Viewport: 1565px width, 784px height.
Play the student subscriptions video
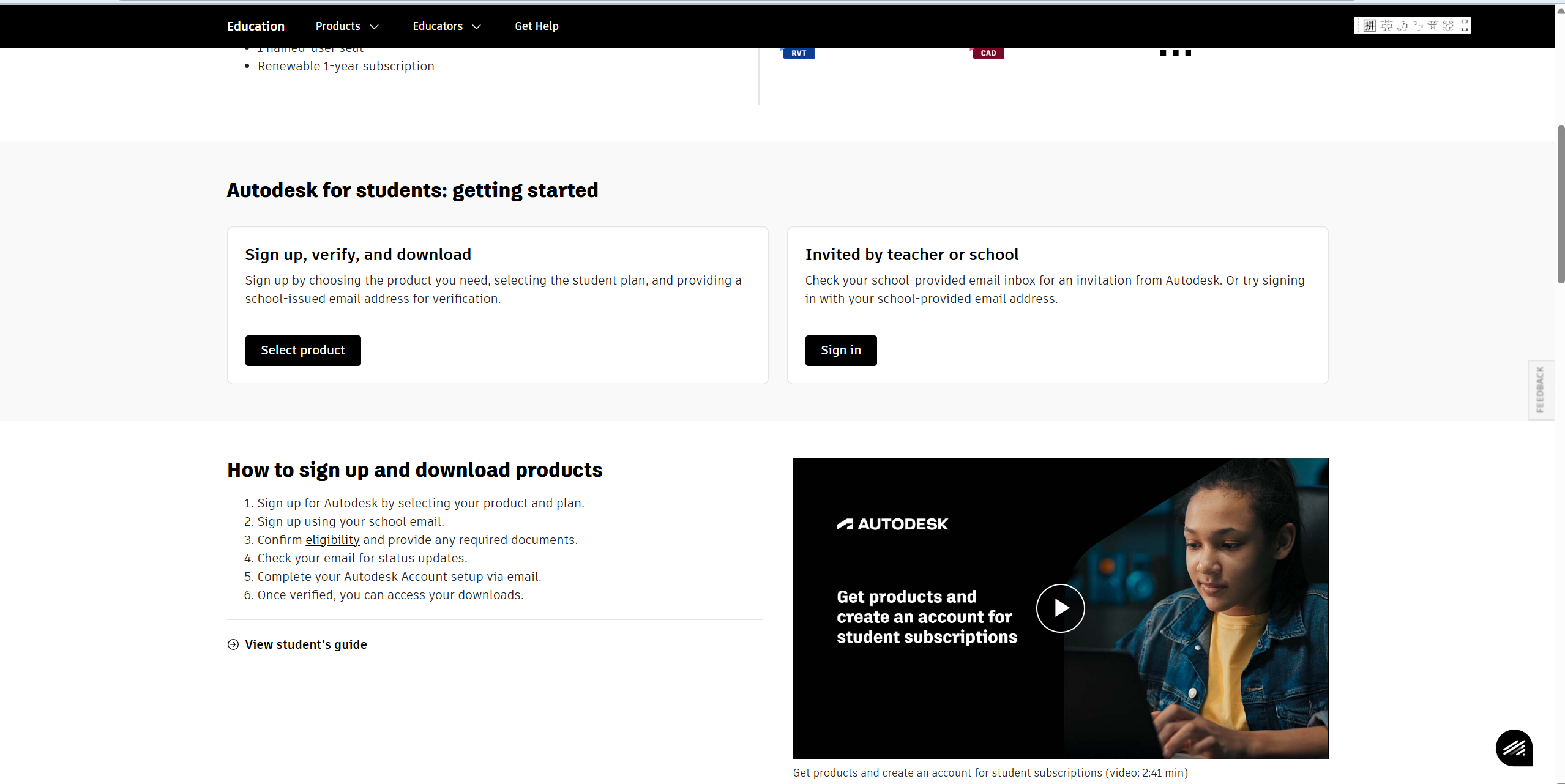tap(1060, 608)
